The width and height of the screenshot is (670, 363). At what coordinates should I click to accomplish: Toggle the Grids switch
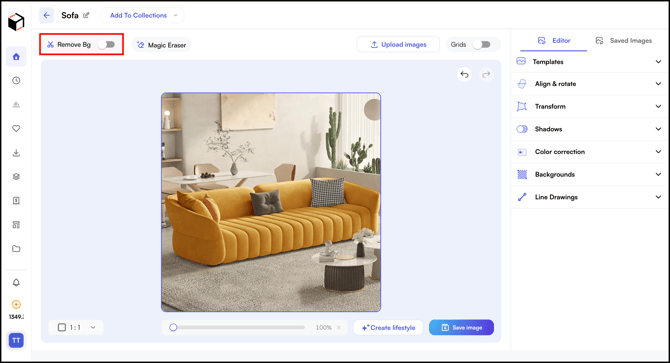click(482, 44)
